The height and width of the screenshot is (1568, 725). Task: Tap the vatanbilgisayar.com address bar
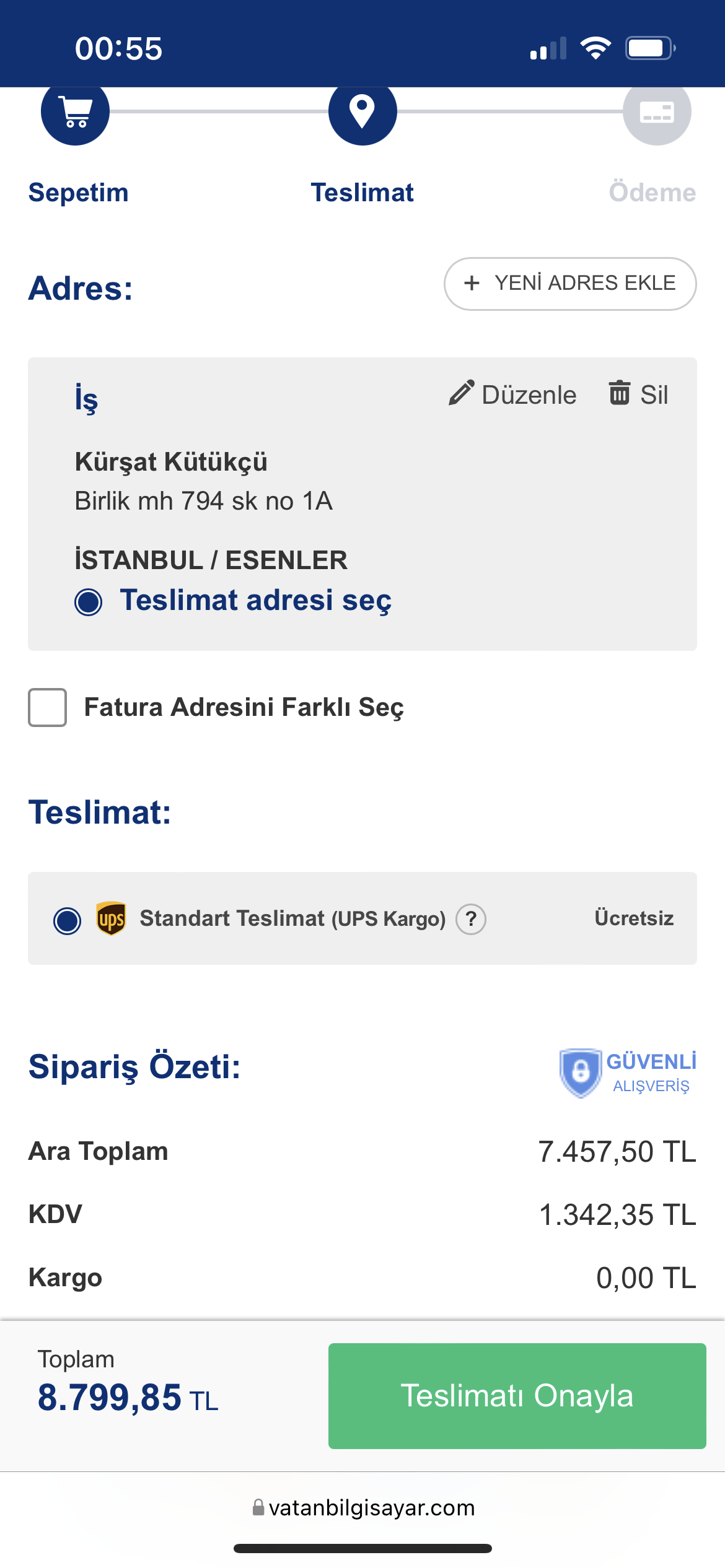364,1507
